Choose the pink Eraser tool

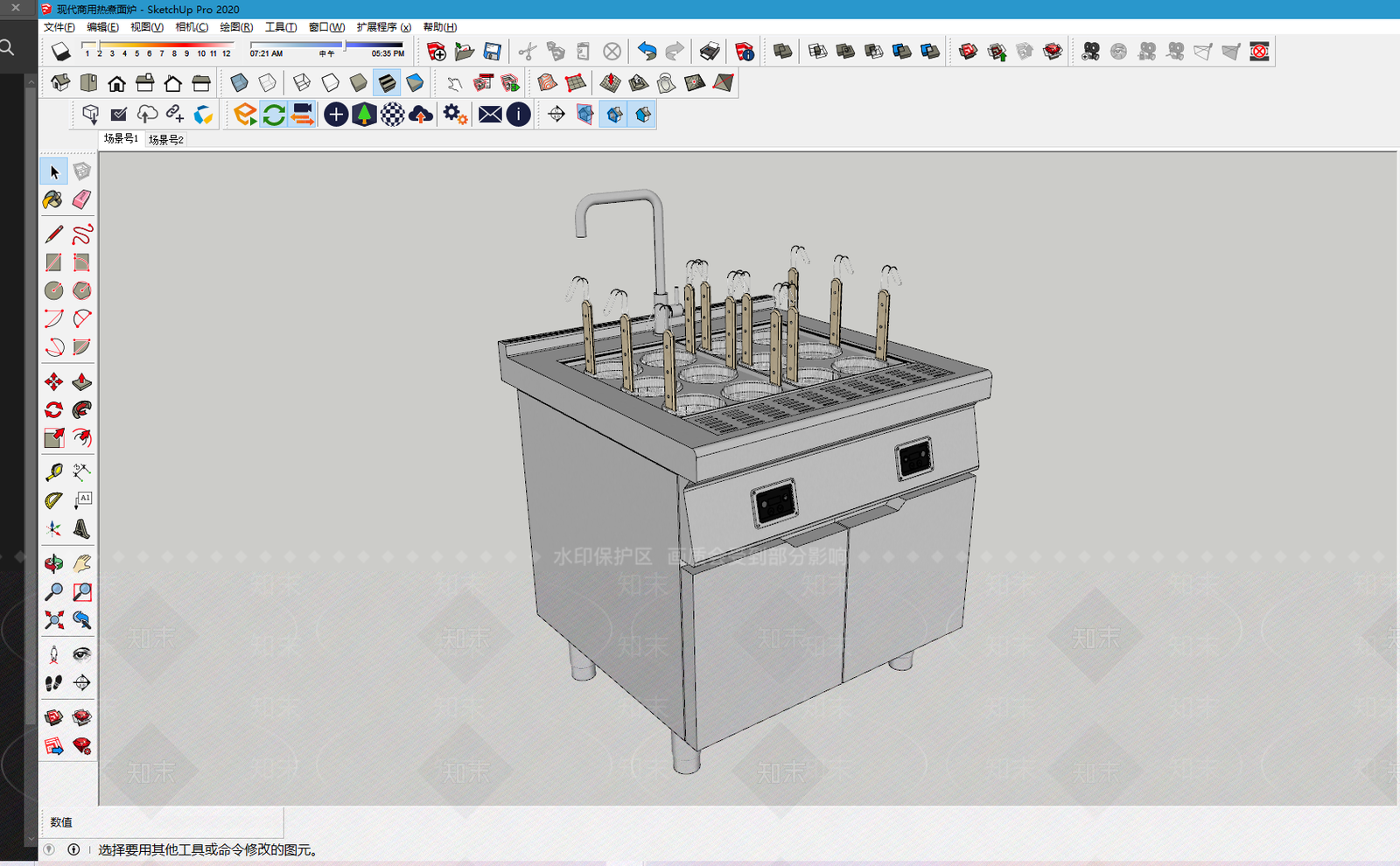coord(81,199)
